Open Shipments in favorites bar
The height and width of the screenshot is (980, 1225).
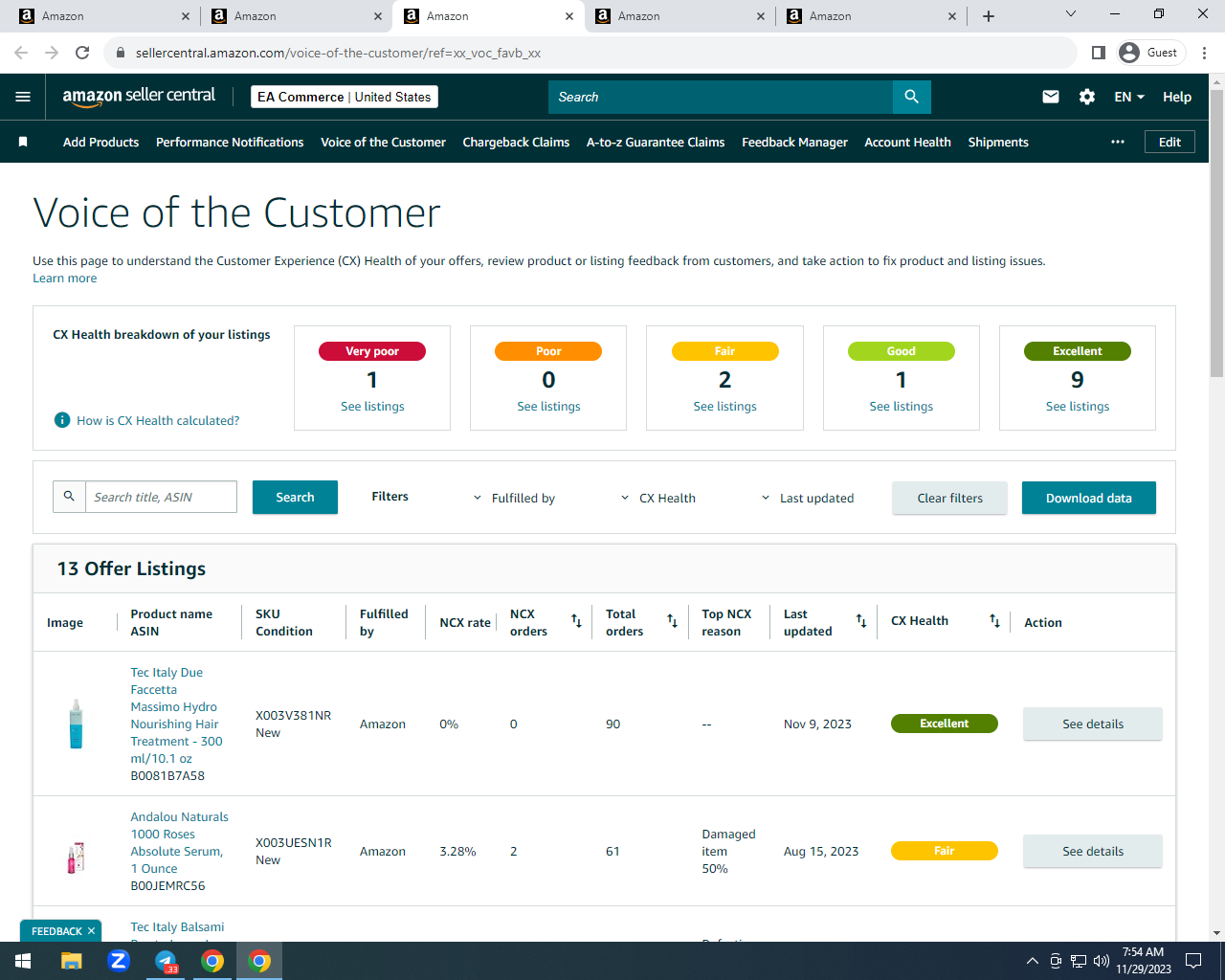[x=998, y=142]
